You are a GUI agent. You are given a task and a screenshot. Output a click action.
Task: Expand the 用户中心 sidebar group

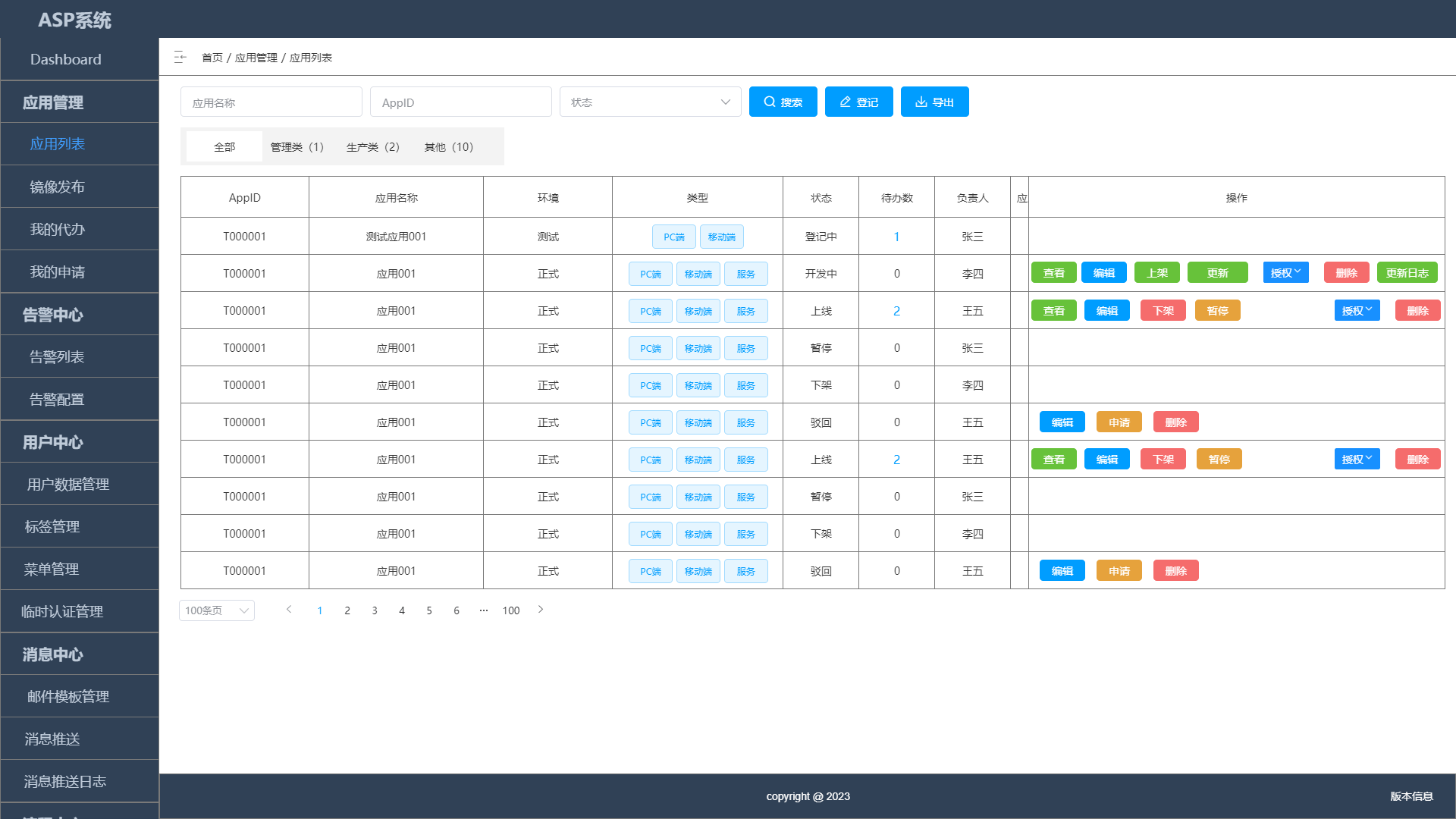click(80, 441)
